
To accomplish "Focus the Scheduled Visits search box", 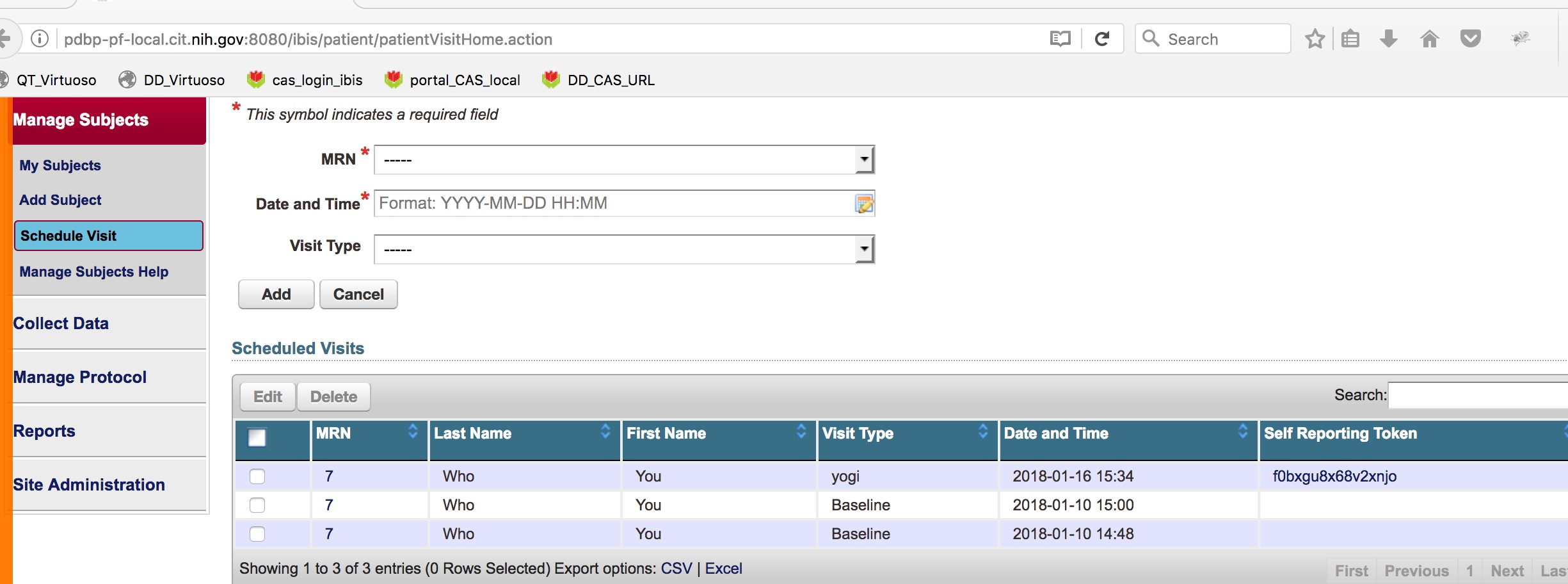I will pos(1478,395).
